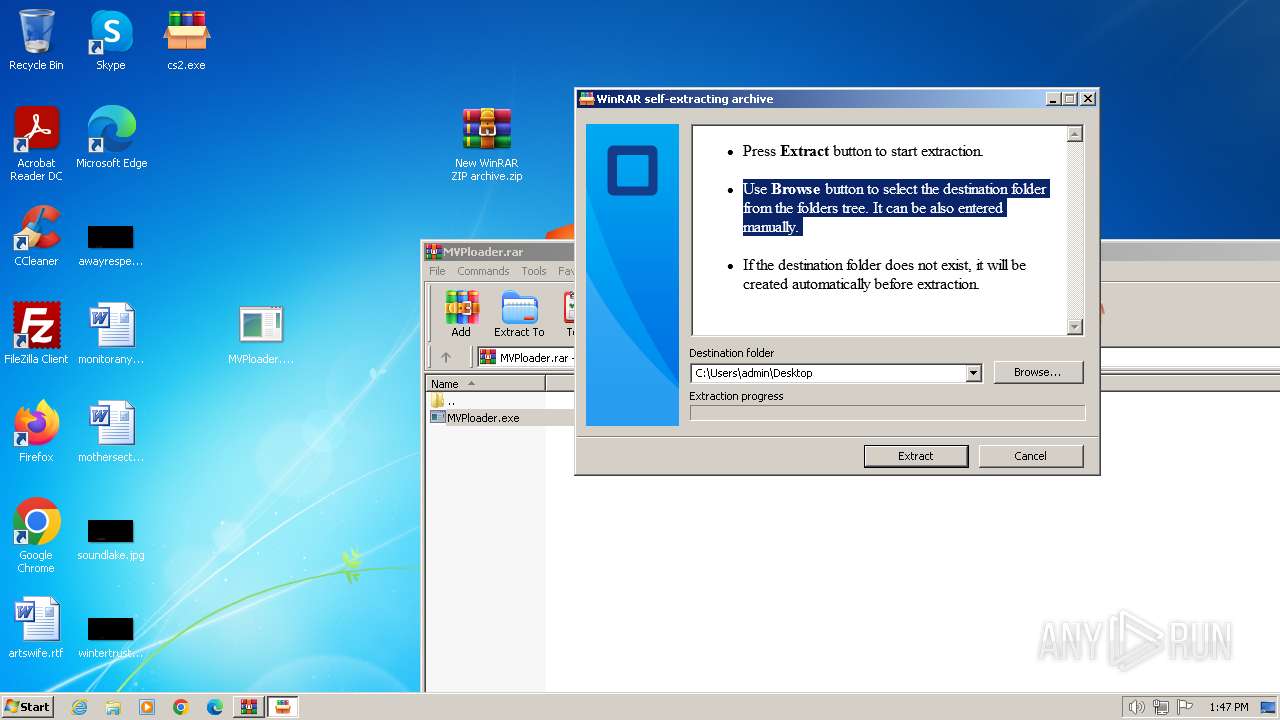The width and height of the screenshot is (1280, 720).
Task: Click the scroll up arrow in the instructions pane
Action: [1075, 134]
